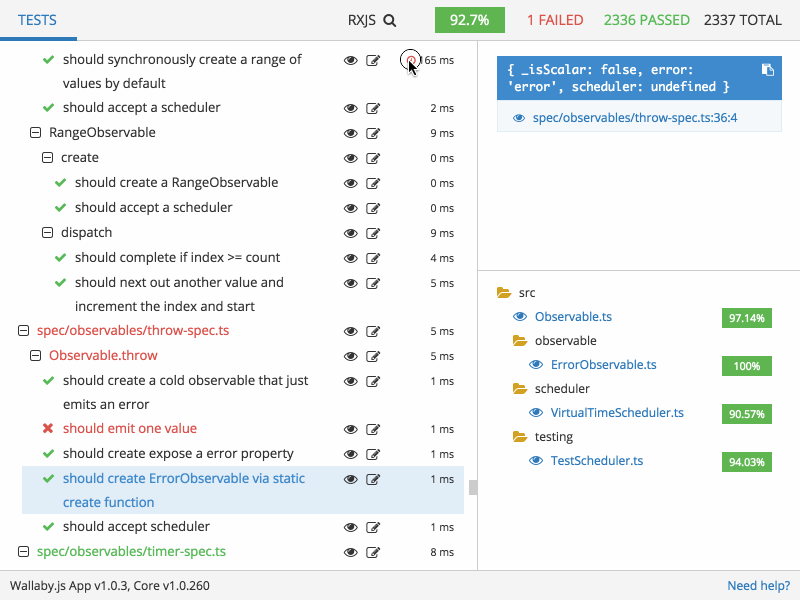
Task: Click the eye icon next to VirtualTimeScheduler.ts
Action: [537, 413]
